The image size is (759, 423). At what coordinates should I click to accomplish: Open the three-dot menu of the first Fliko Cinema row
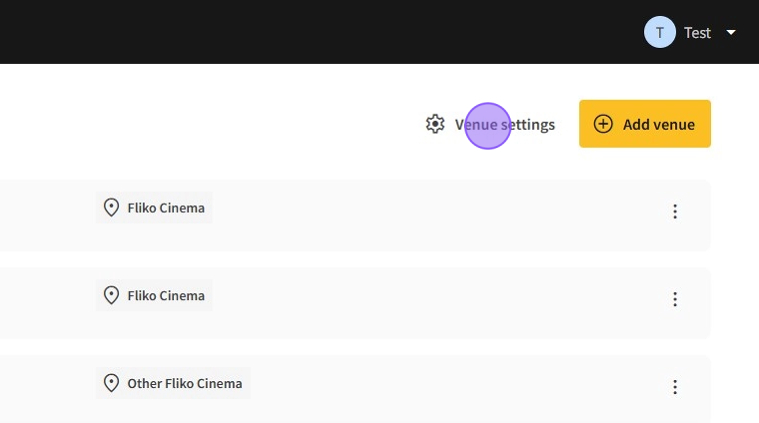coord(675,211)
